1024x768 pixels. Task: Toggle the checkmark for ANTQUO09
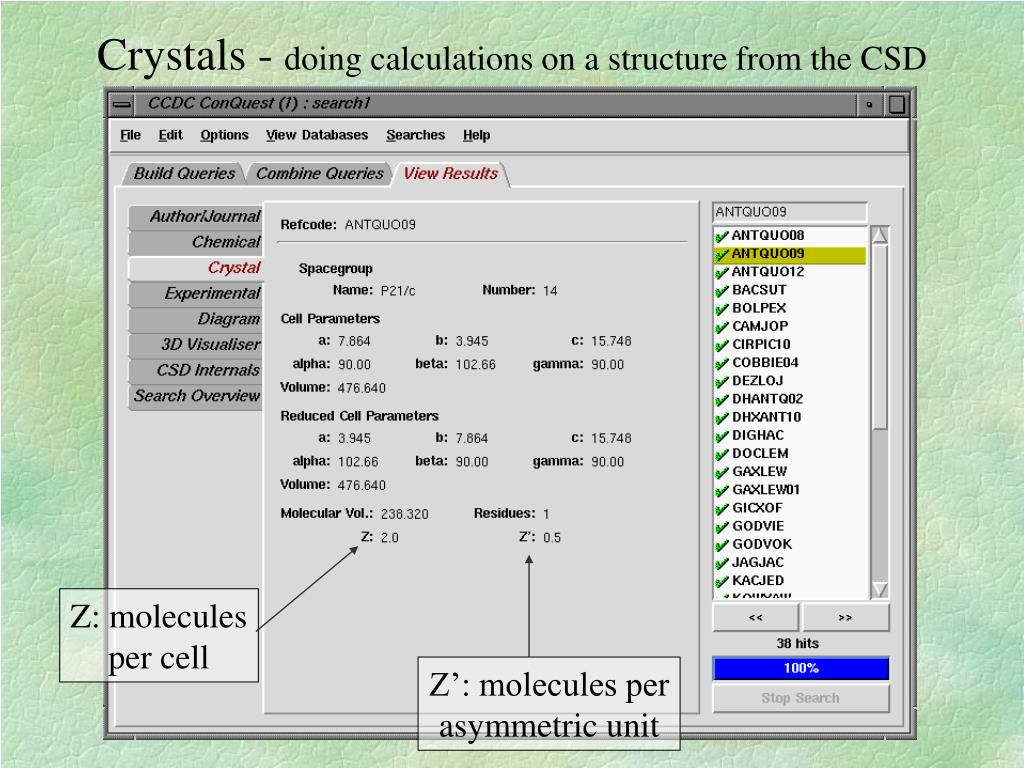click(722, 254)
